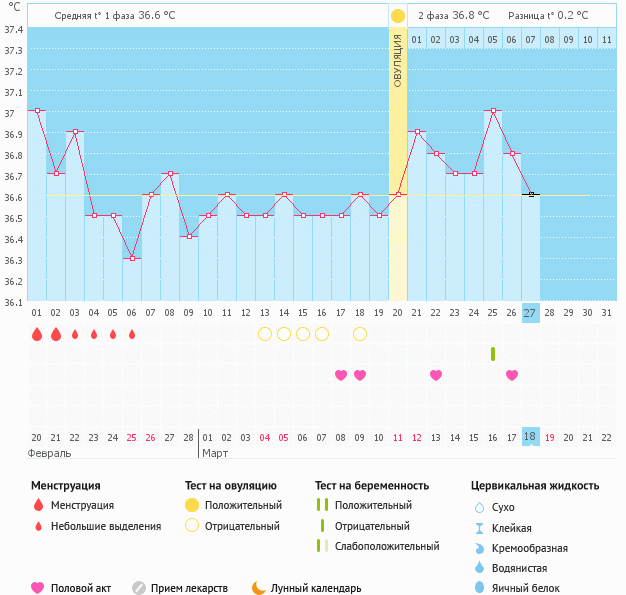Click the 'Лунный календарь' orange moon icon
This screenshot has width=626, height=595.
click(259, 588)
